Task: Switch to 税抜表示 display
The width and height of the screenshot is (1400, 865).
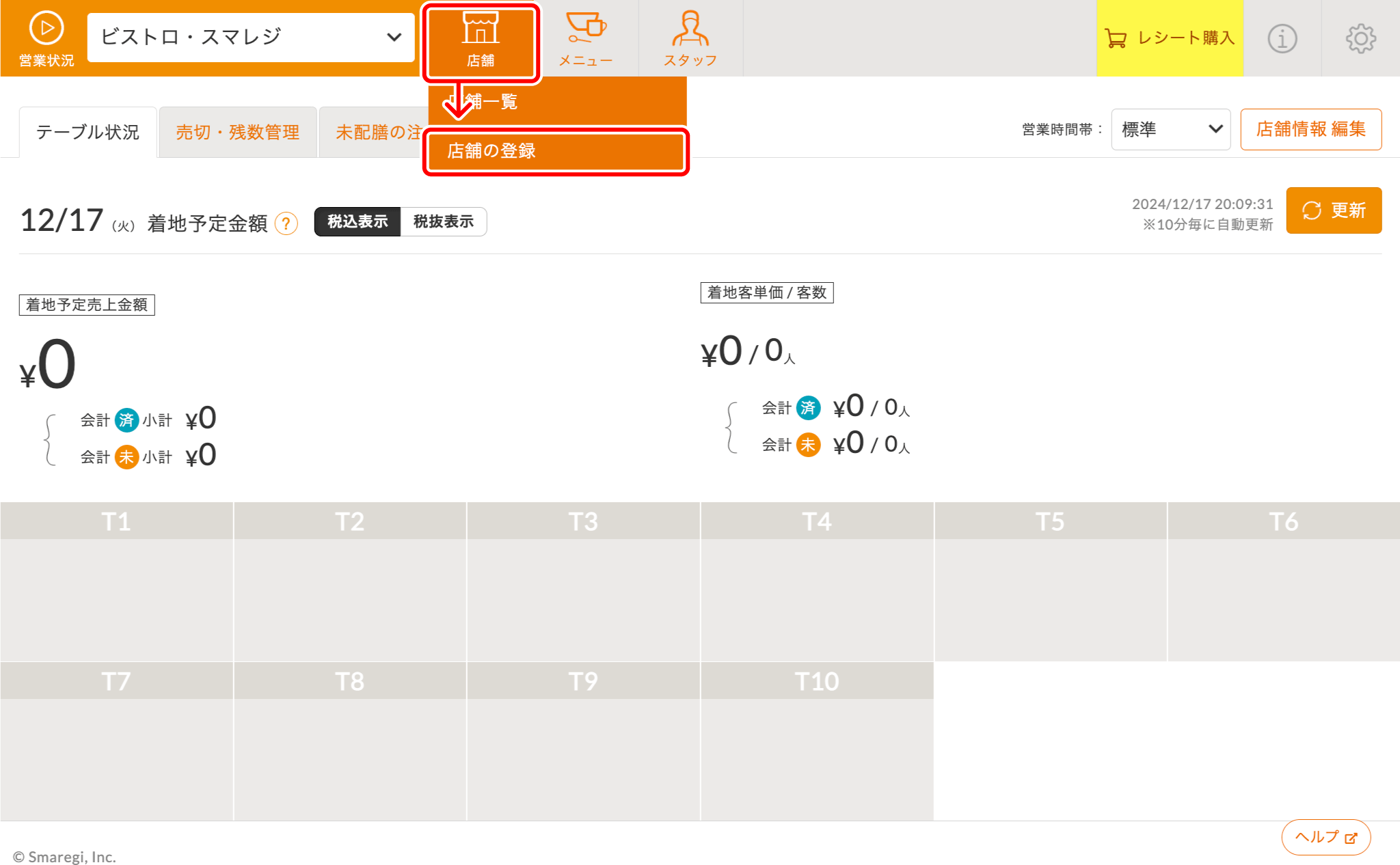Action: point(443,221)
